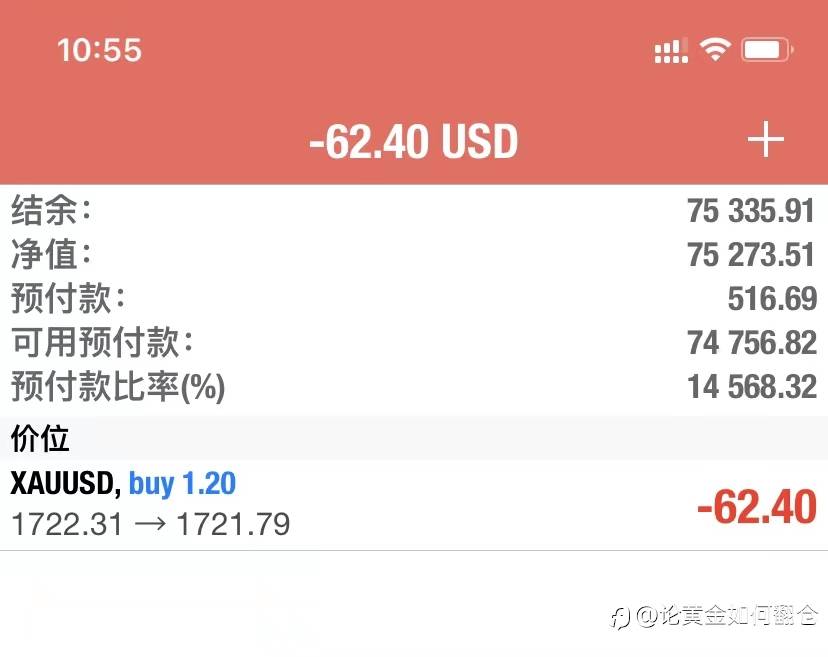Tap the plus icon to add new order
Image resolution: width=828 pixels, height=657 pixels.
pos(766,141)
